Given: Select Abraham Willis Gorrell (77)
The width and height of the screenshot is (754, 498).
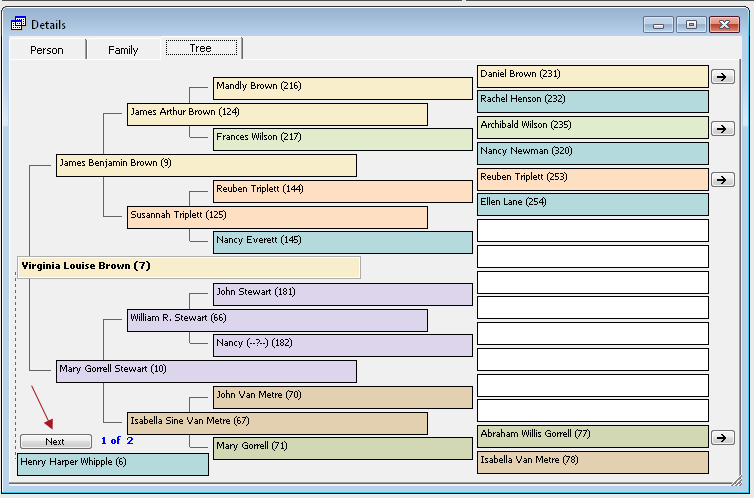Looking at the screenshot, I should click(x=592, y=436).
